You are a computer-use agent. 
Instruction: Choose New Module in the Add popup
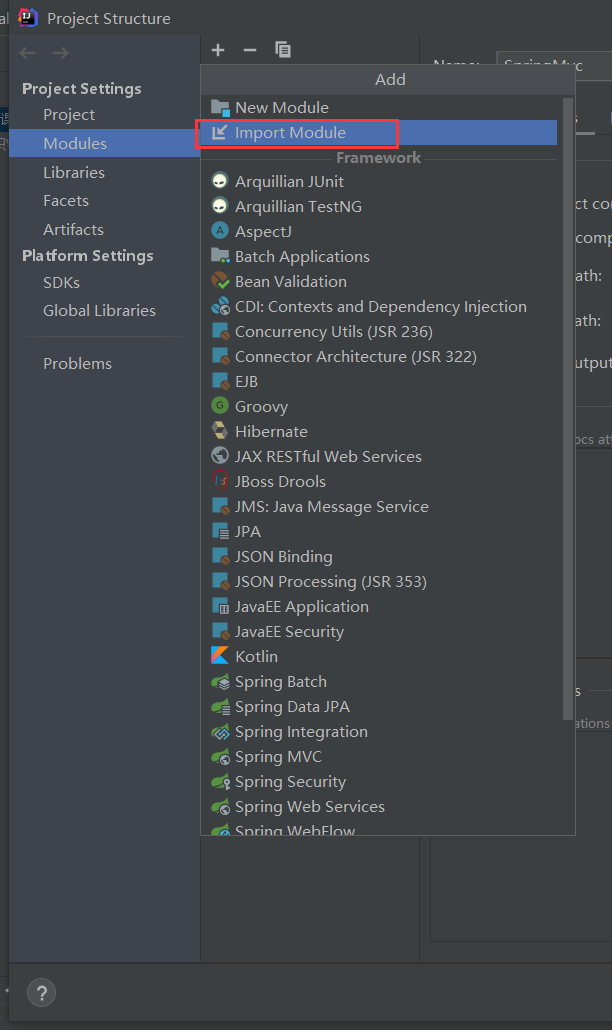[x=281, y=107]
